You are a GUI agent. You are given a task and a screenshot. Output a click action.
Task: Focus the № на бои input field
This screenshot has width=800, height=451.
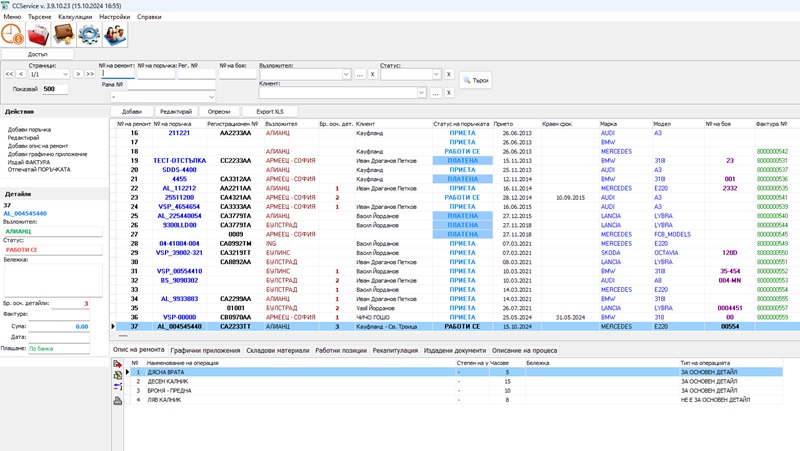point(237,73)
